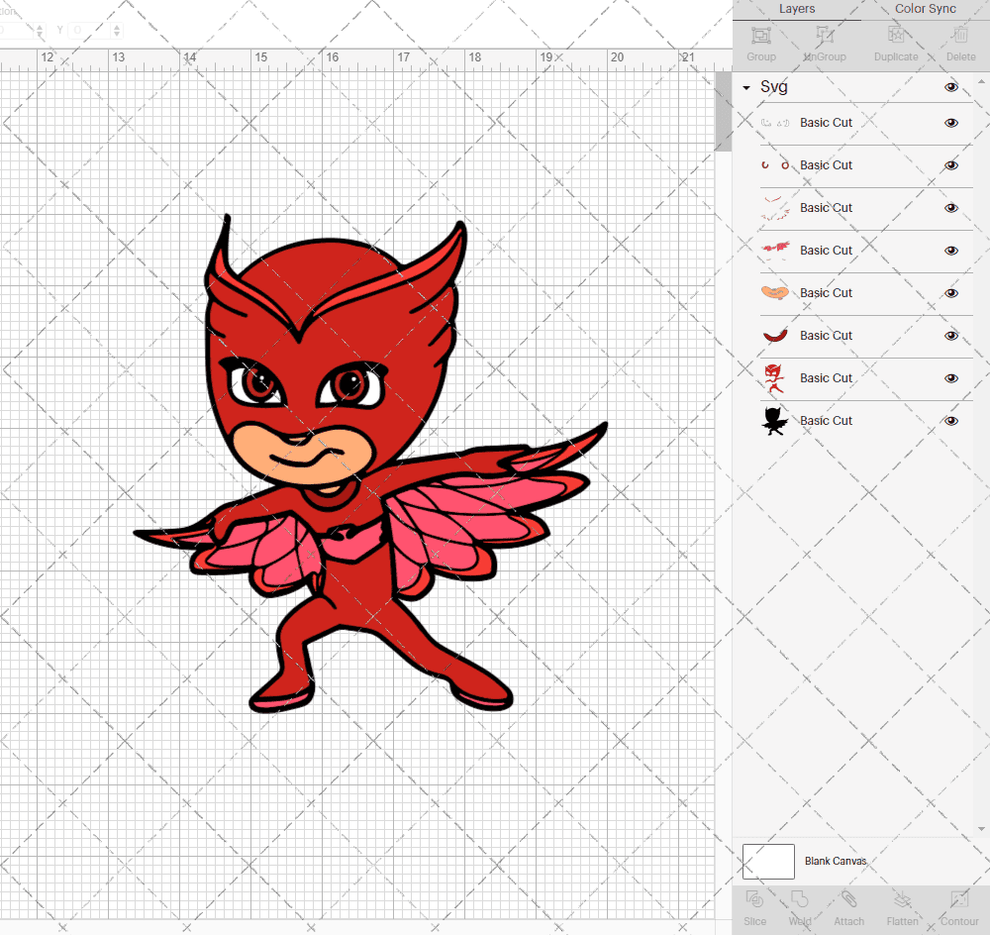
Task: Open the Y position stepper dropdown
Action: tap(117, 30)
